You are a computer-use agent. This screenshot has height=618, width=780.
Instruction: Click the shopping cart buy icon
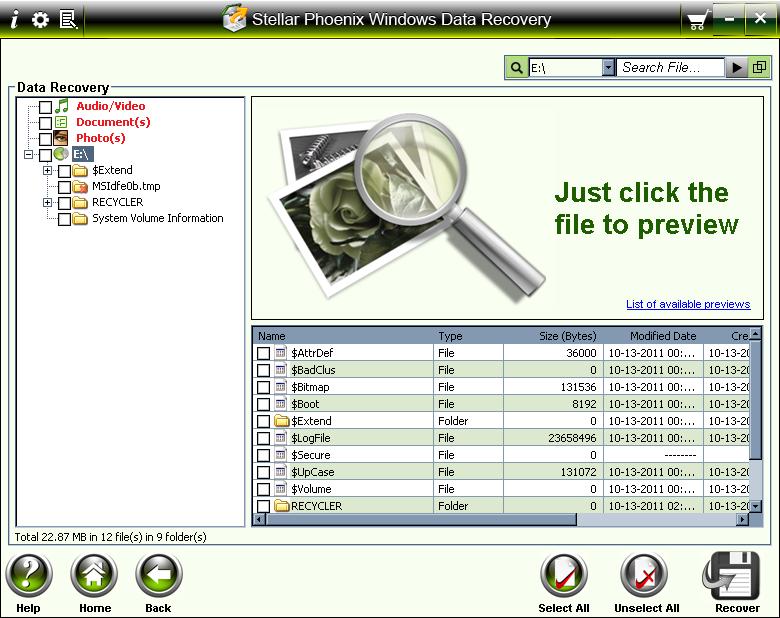pos(696,20)
